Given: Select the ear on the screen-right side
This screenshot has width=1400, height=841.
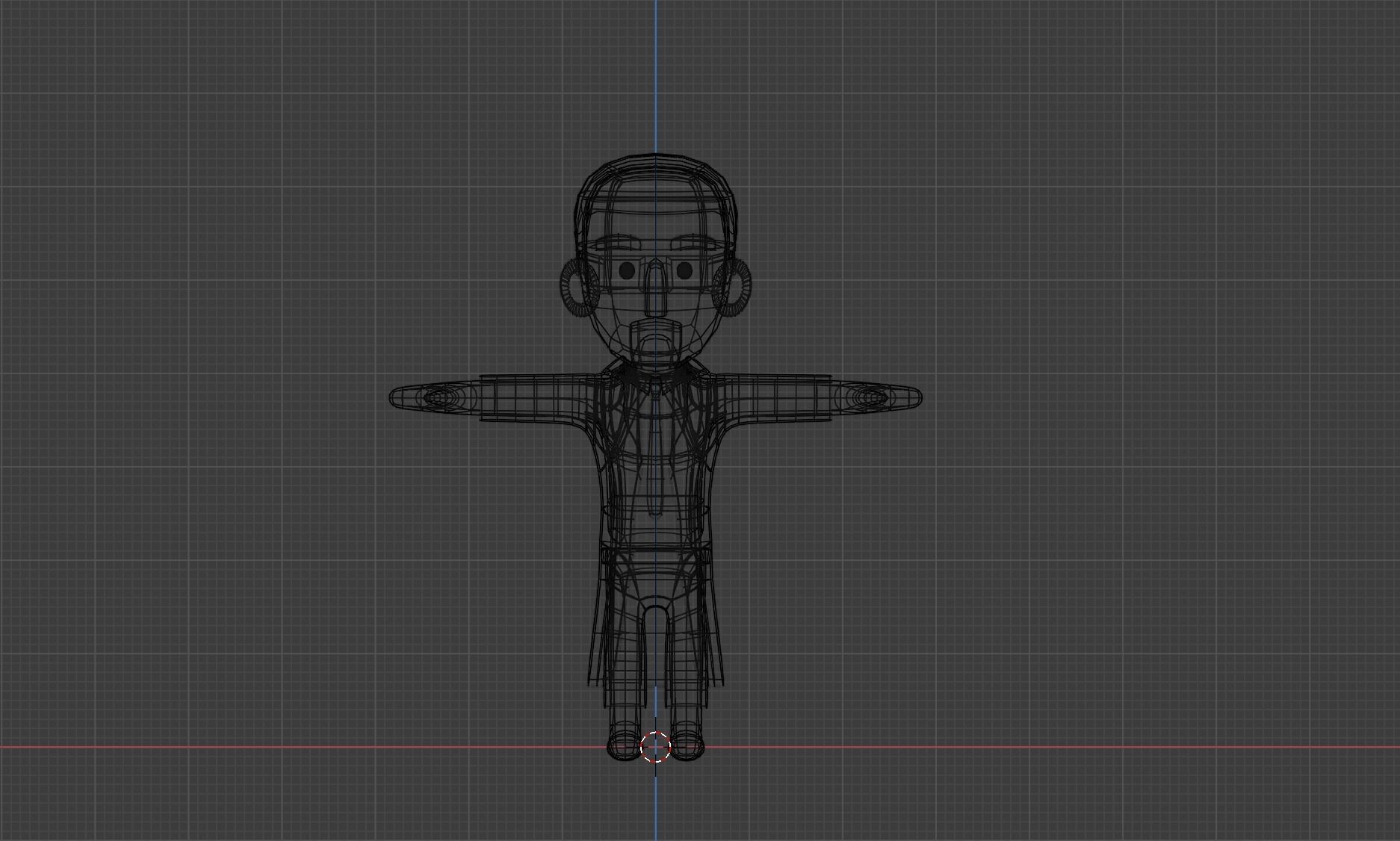Looking at the screenshot, I should [x=732, y=287].
